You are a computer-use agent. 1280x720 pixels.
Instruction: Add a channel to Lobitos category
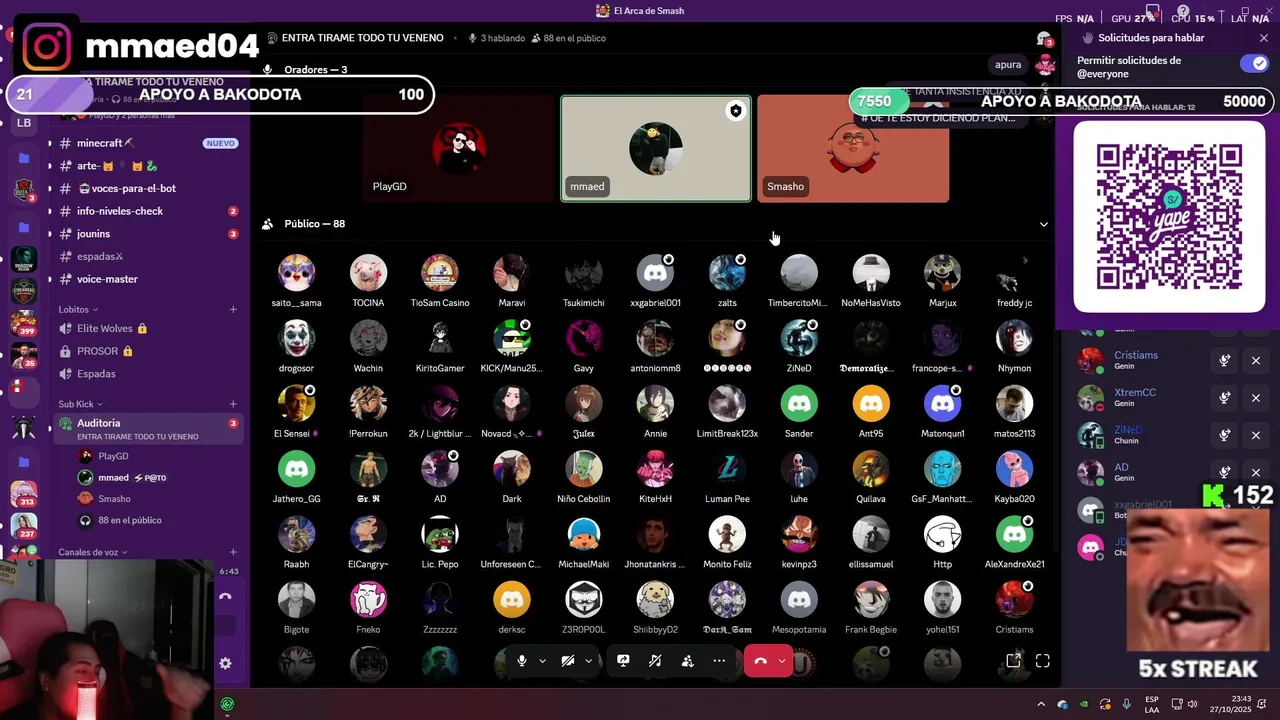coord(233,309)
